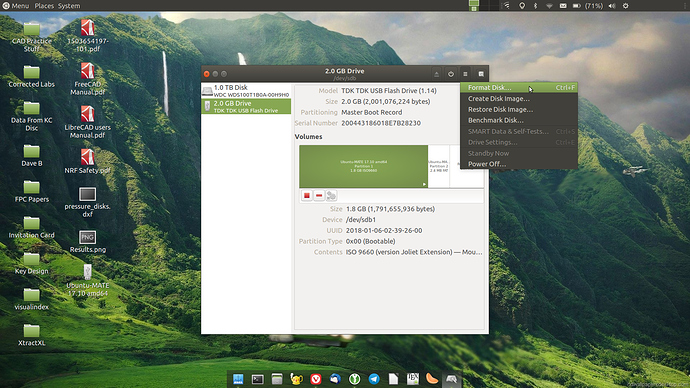Open the Vivaldi browser from the dock
This screenshot has height=388, width=690.
point(316,379)
